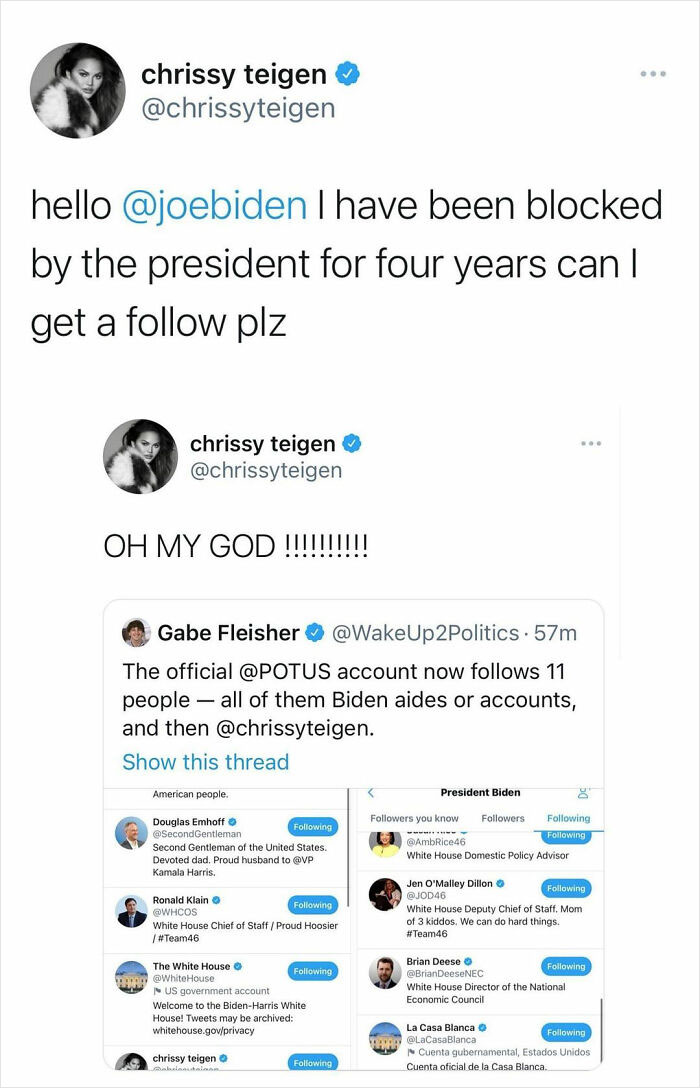Expand the thread via Show this thread

(x=206, y=762)
